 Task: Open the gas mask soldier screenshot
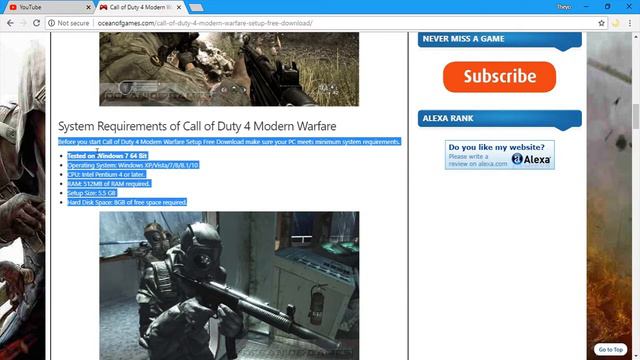[229, 286]
